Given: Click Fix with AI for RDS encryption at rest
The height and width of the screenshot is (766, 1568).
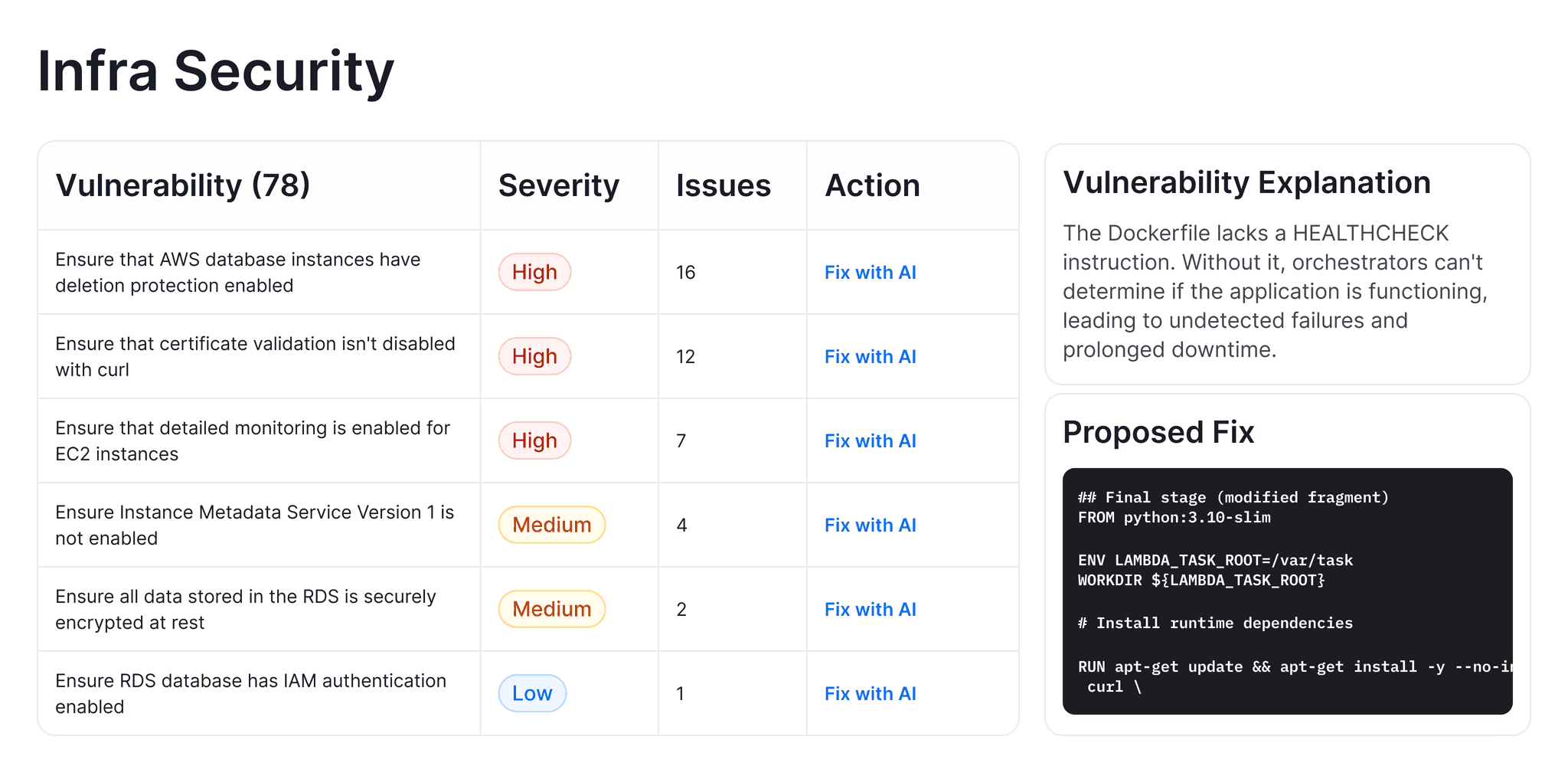Looking at the screenshot, I should [x=870, y=609].
